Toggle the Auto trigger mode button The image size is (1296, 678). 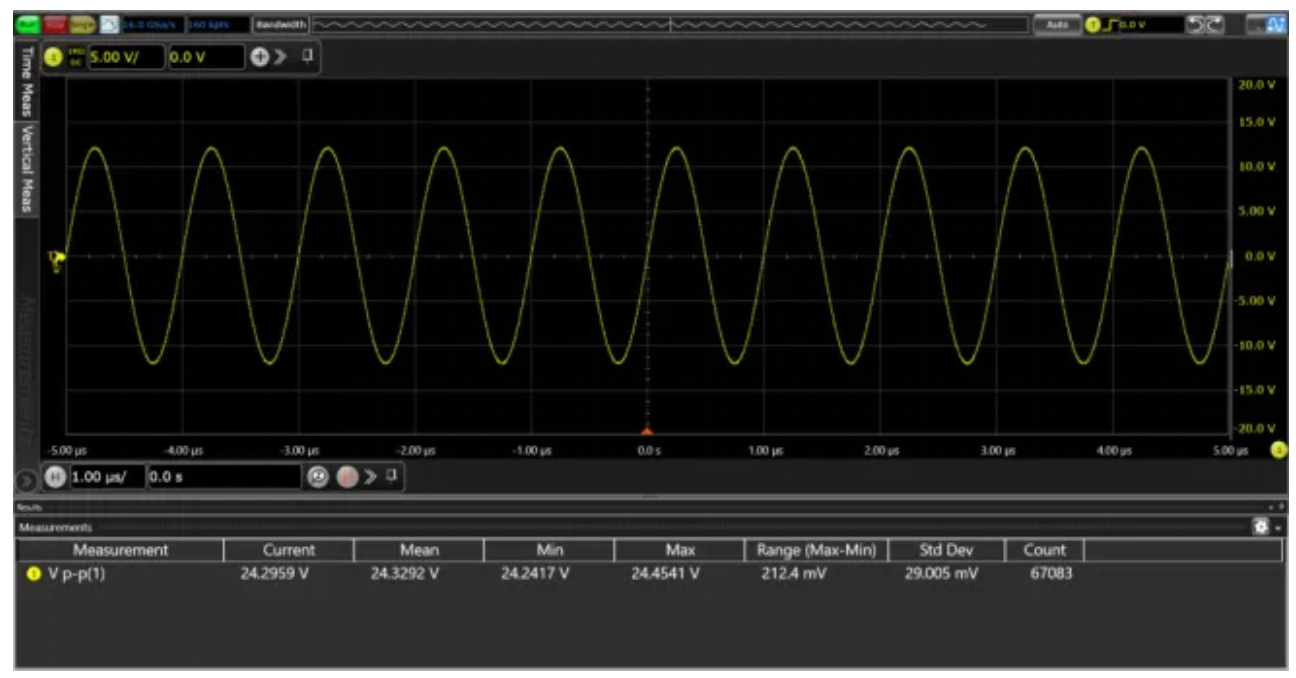[1057, 23]
